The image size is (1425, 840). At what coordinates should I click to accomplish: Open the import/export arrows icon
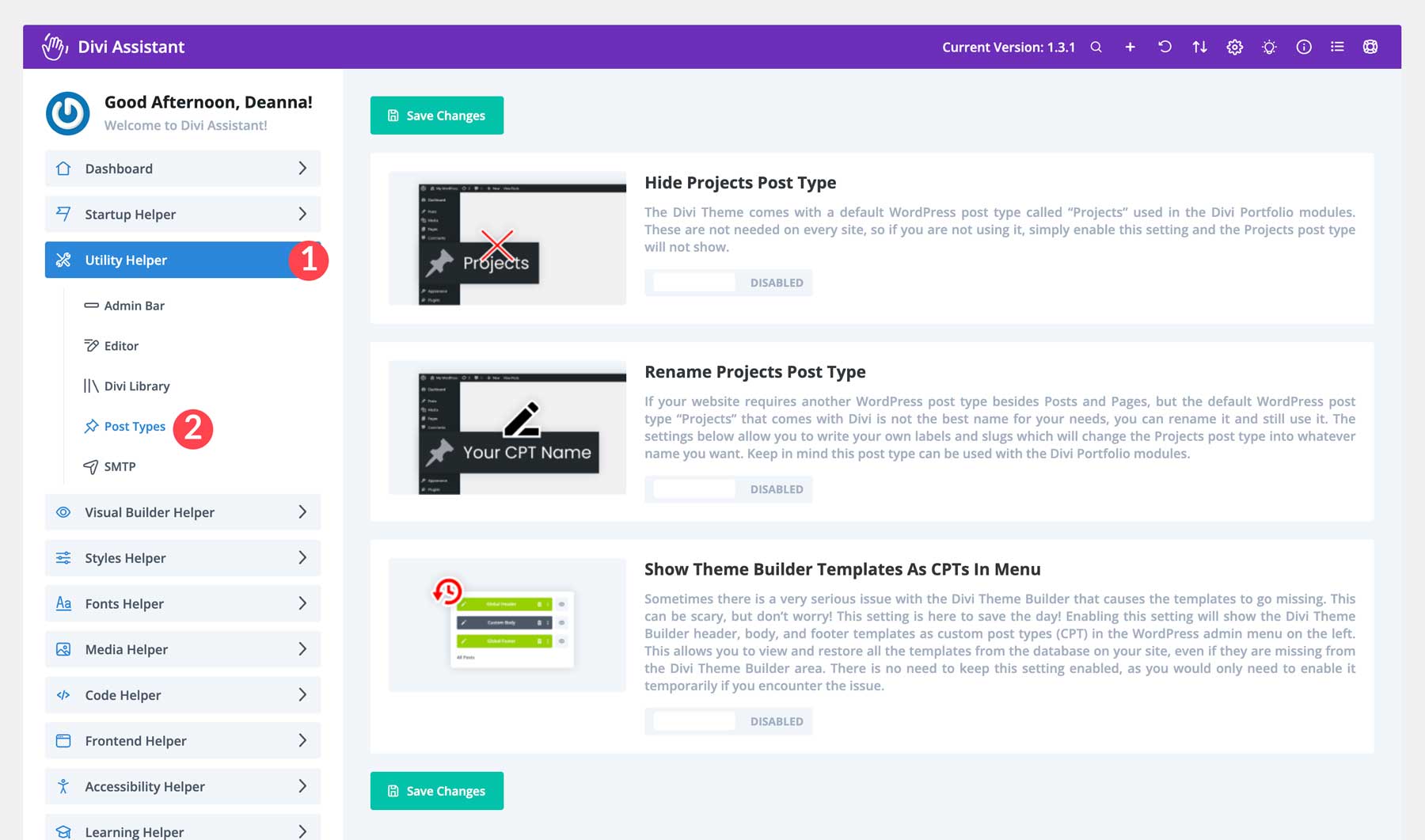pos(1199,47)
